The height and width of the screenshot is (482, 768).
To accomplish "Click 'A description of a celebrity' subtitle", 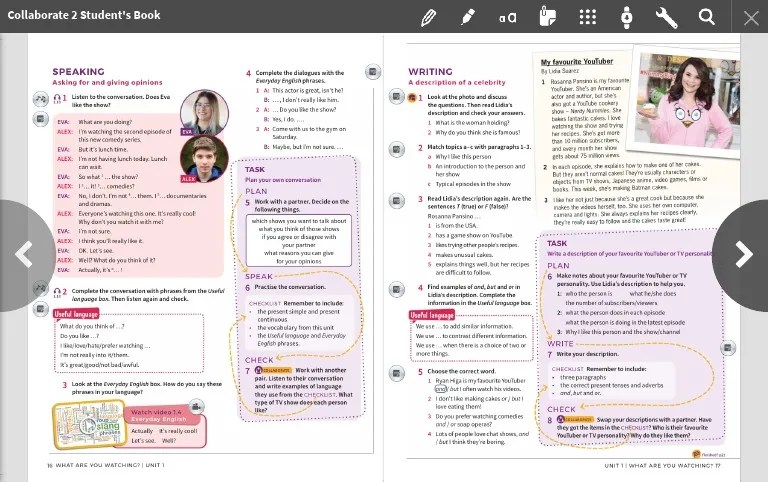I will point(457,82).
